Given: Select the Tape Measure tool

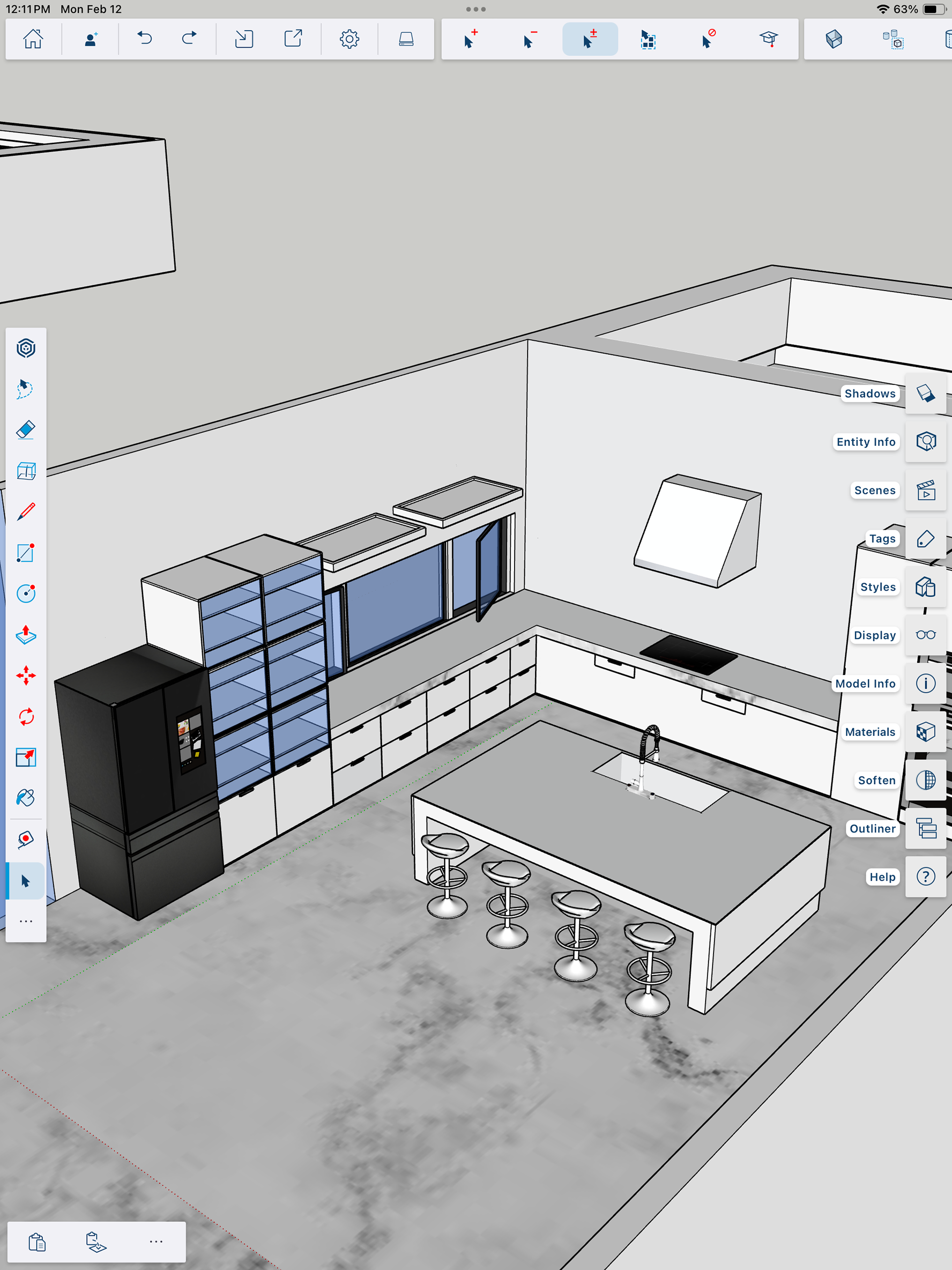Looking at the screenshot, I should (x=26, y=840).
